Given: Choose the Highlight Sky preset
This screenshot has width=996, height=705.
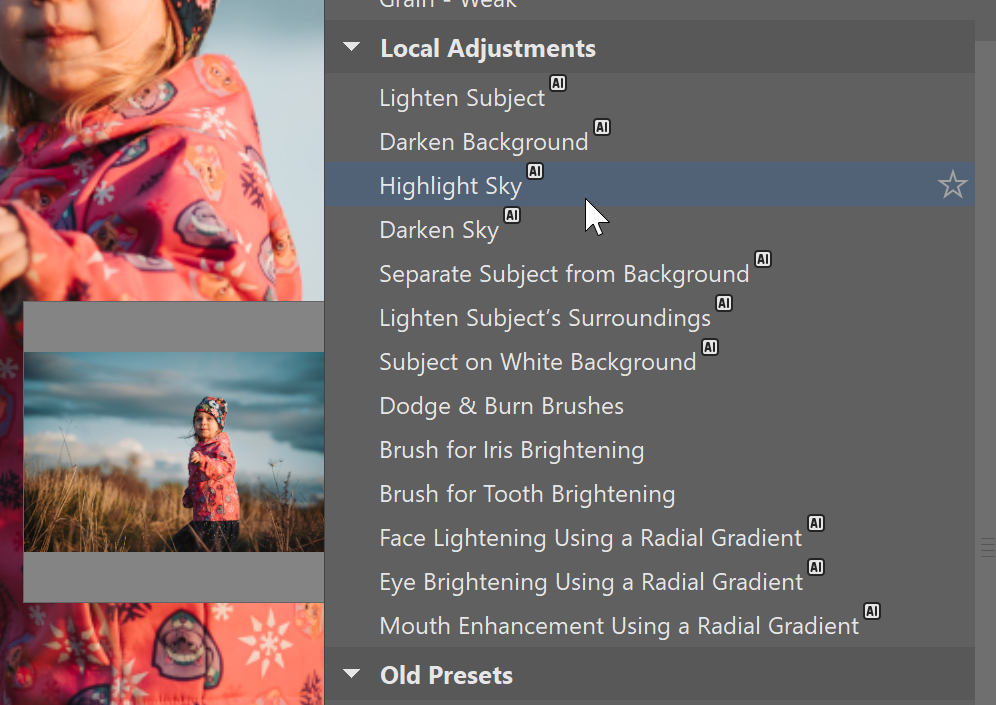Looking at the screenshot, I should point(450,186).
